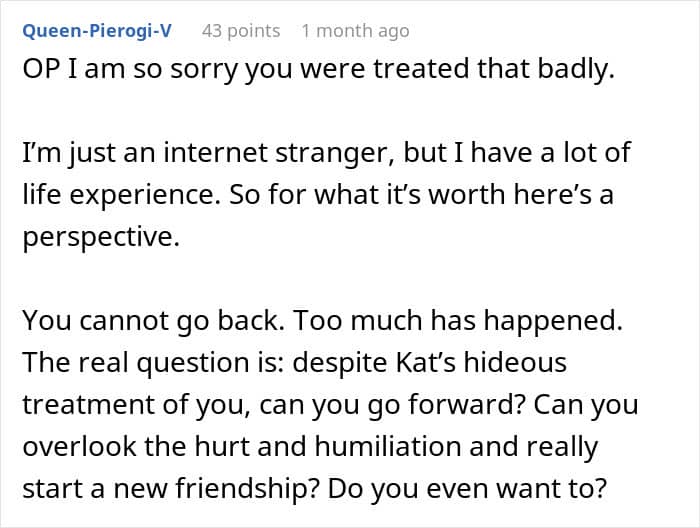Click the line starting 'treatment of you'
This screenshot has height=528, width=700.
coord(330,405)
